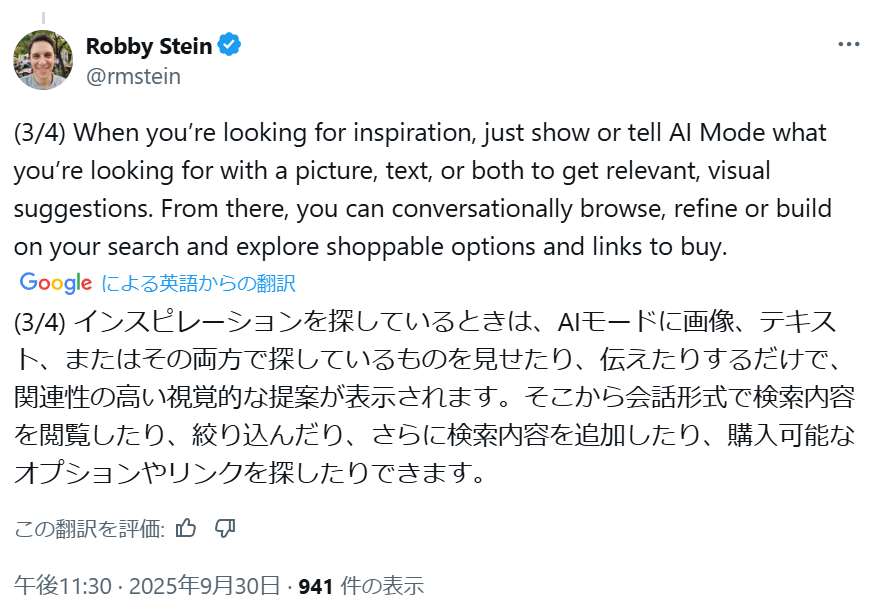Click the この翻訳を評価 label

click(x=89, y=529)
